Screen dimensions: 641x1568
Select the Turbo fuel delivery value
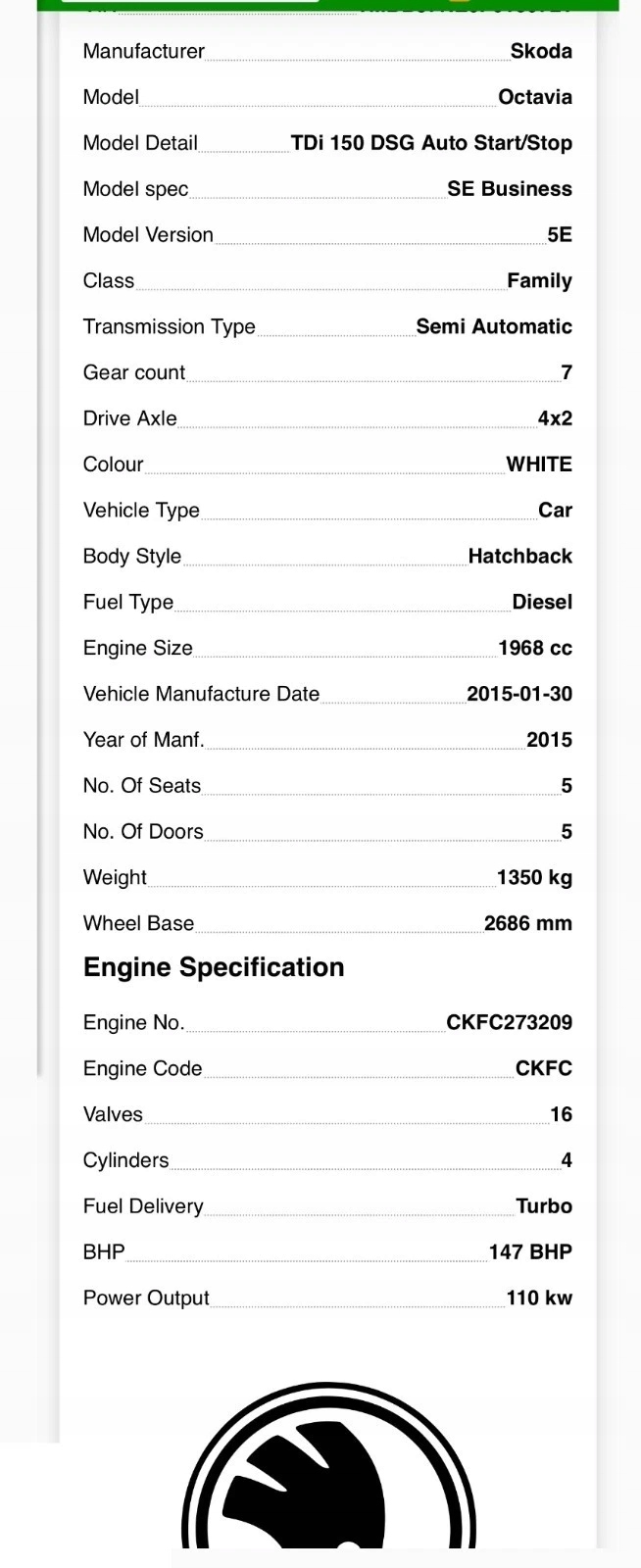click(x=544, y=1206)
